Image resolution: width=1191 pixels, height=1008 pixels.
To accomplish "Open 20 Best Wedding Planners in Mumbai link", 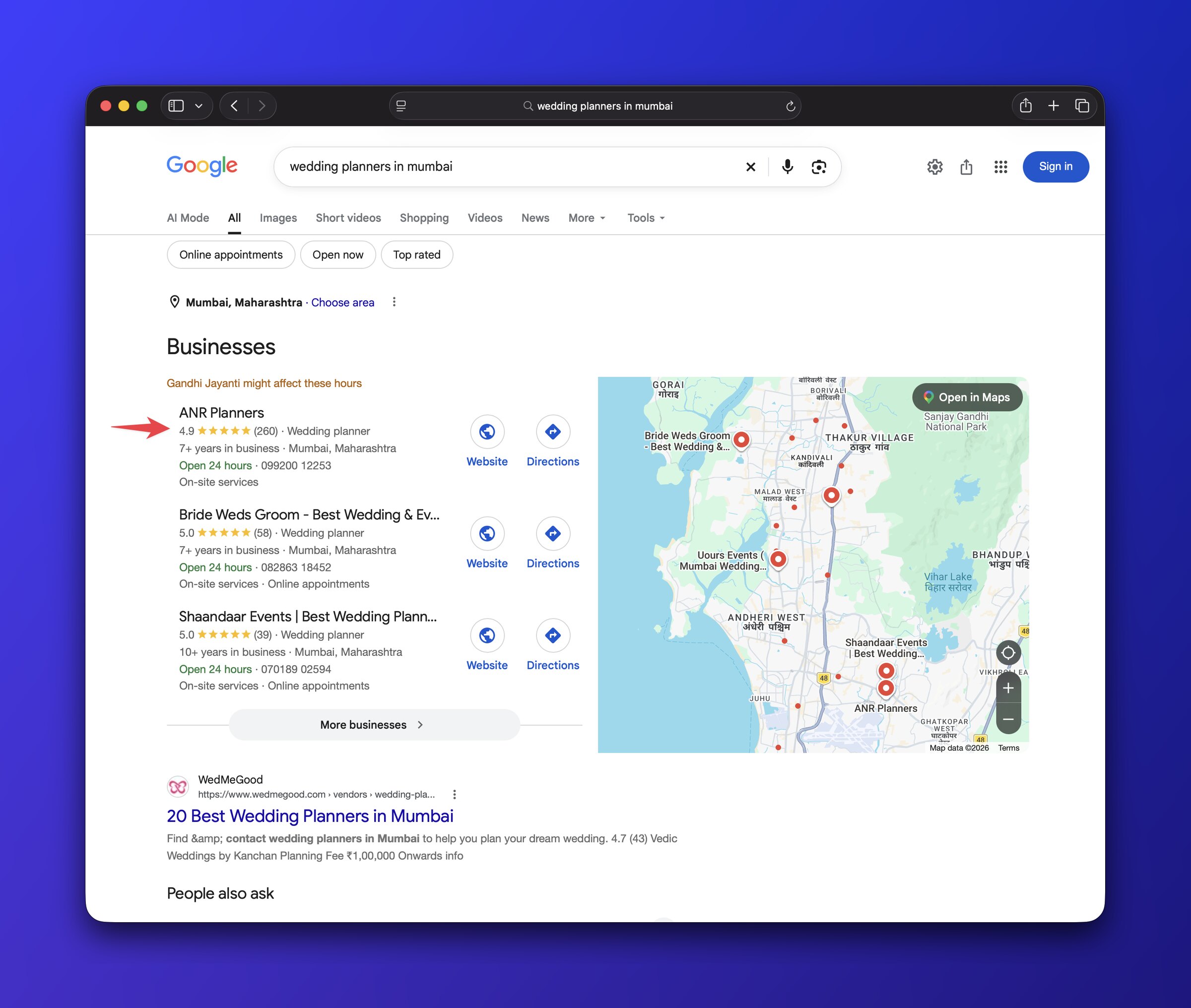I will coord(310,816).
